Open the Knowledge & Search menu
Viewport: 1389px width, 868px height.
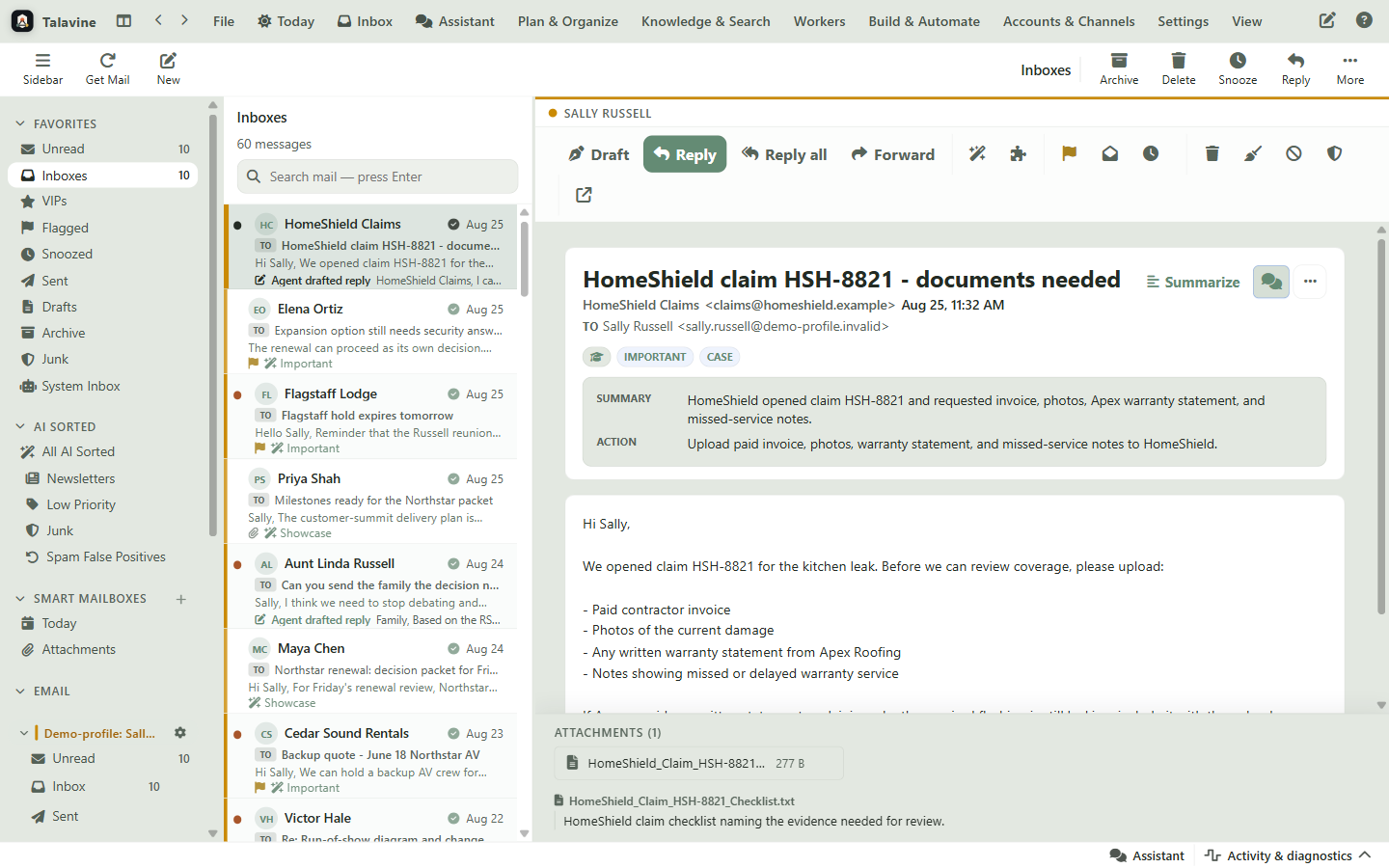[x=706, y=21]
